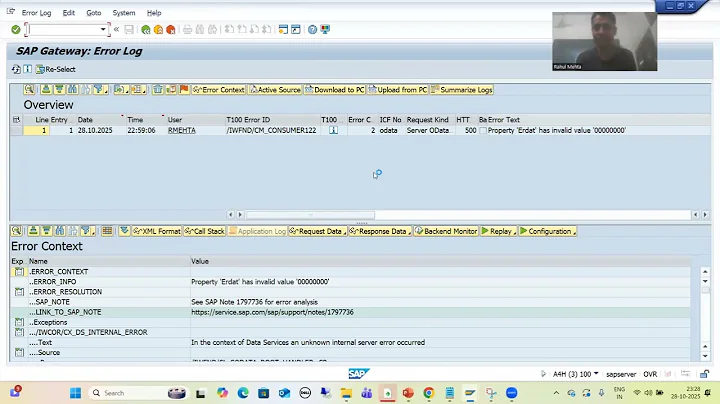Viewport: 720px width, 404px height.
Task: Click Find binoculars icon in Overview toolbar
Action: tap(72, 90)
